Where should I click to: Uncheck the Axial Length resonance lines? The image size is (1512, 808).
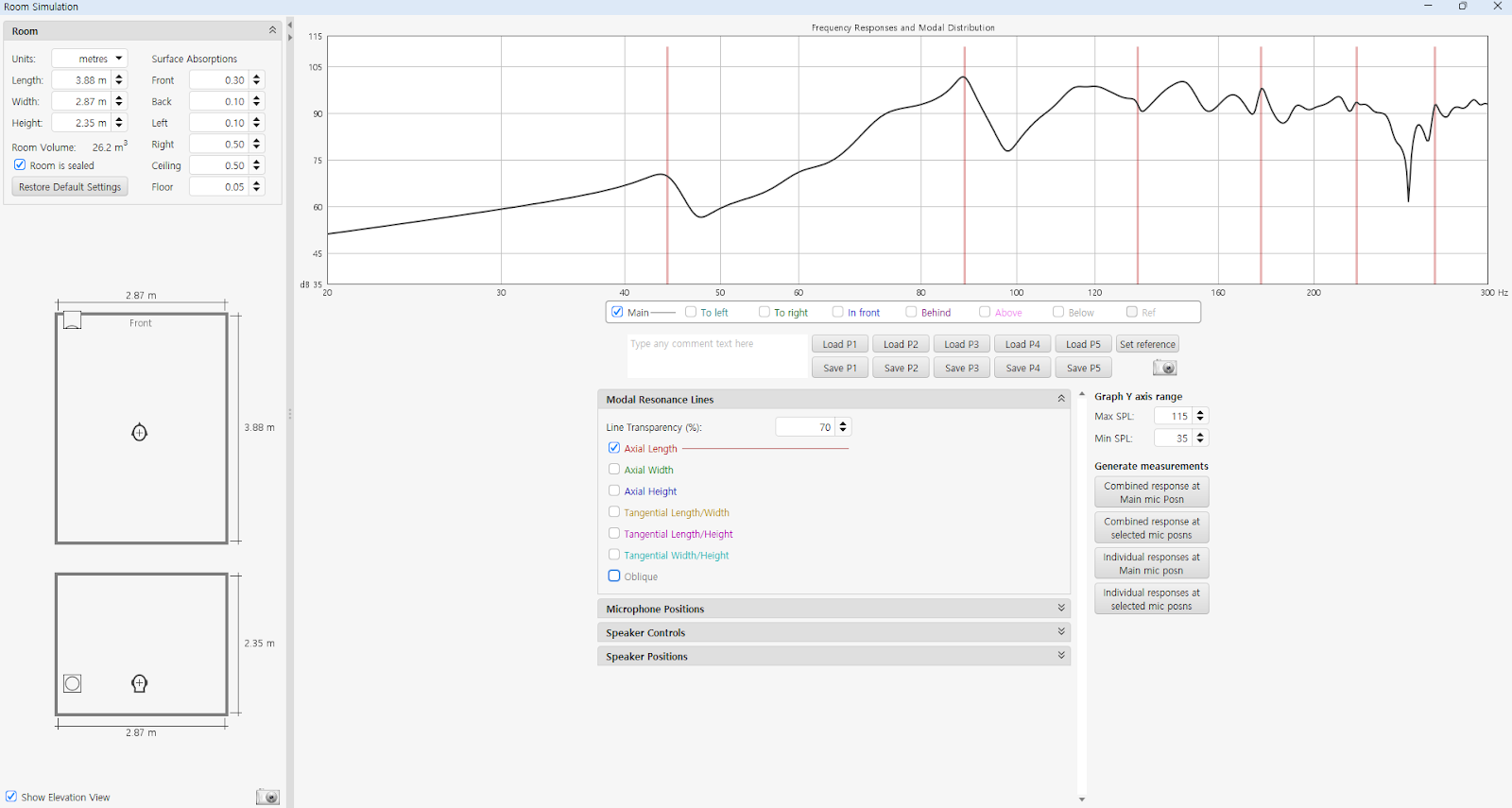(614, 448)
